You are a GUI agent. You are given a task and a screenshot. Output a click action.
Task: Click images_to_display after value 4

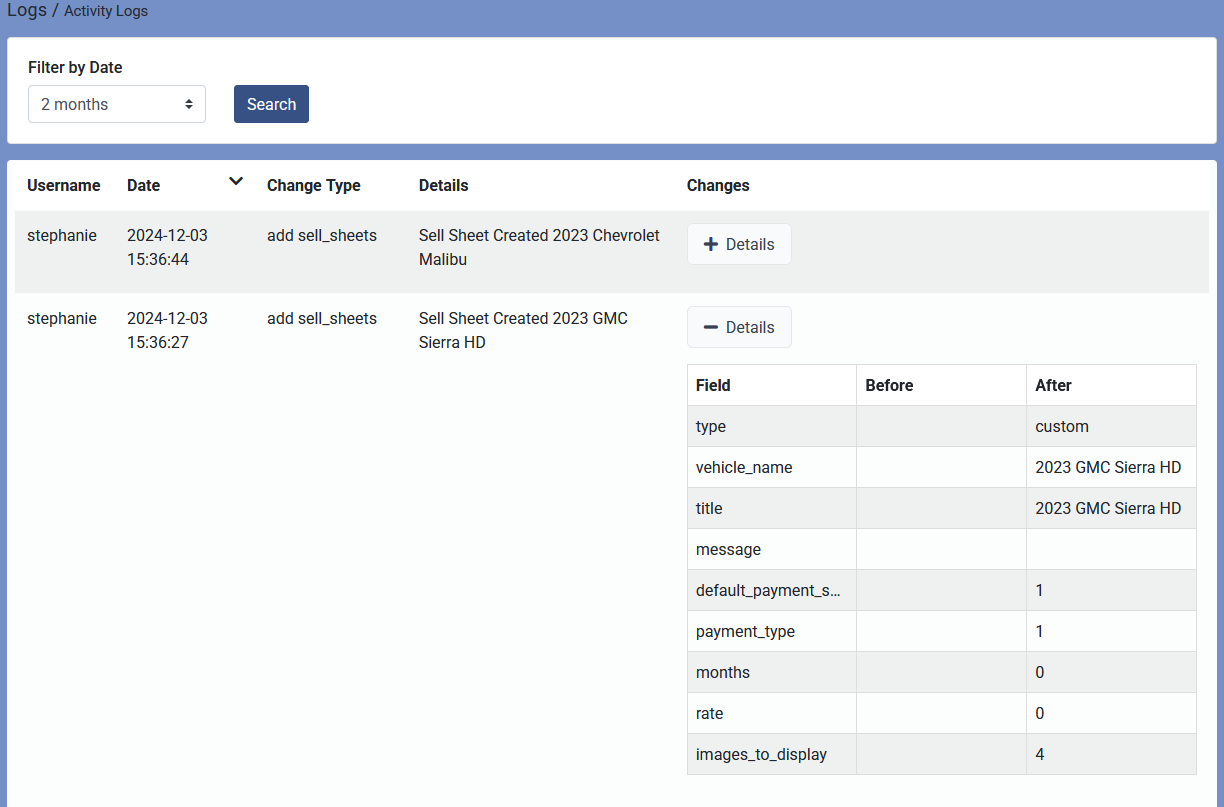point(1040,754)
